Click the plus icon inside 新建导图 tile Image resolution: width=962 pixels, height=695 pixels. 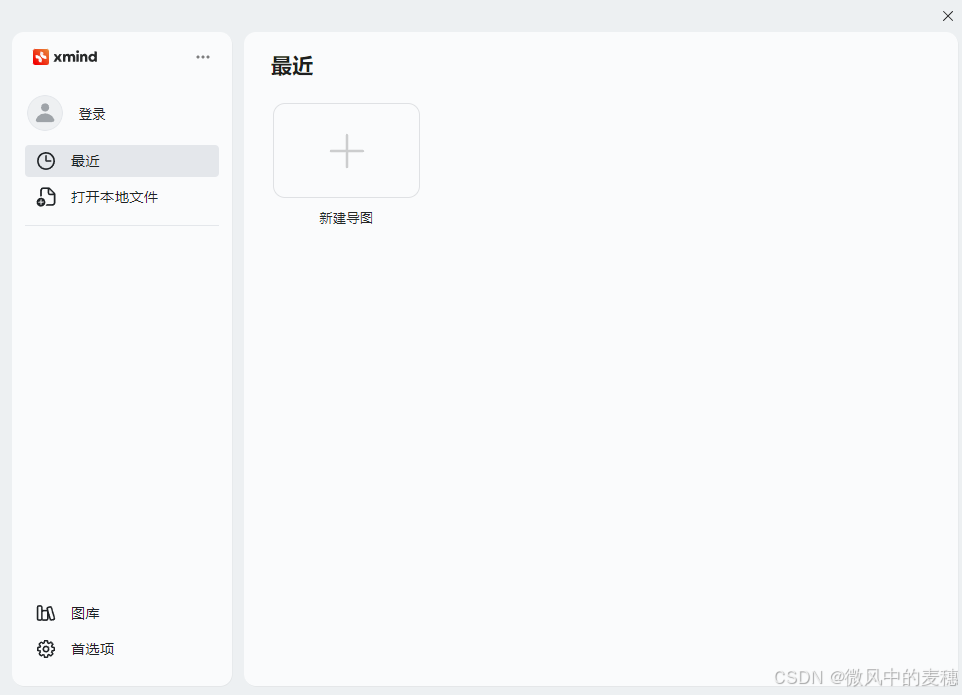pos(346,151)
